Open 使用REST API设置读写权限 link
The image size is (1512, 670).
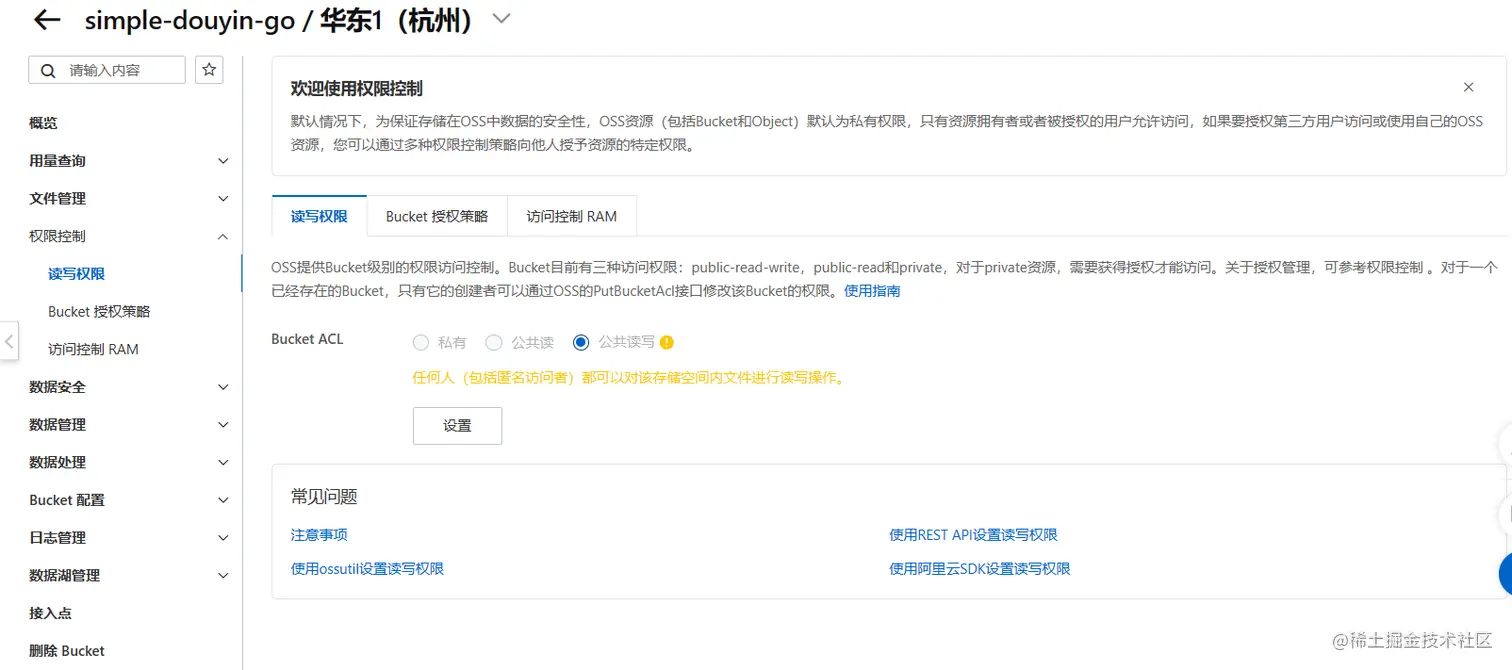pyautogui.click(x=973, y=535)
